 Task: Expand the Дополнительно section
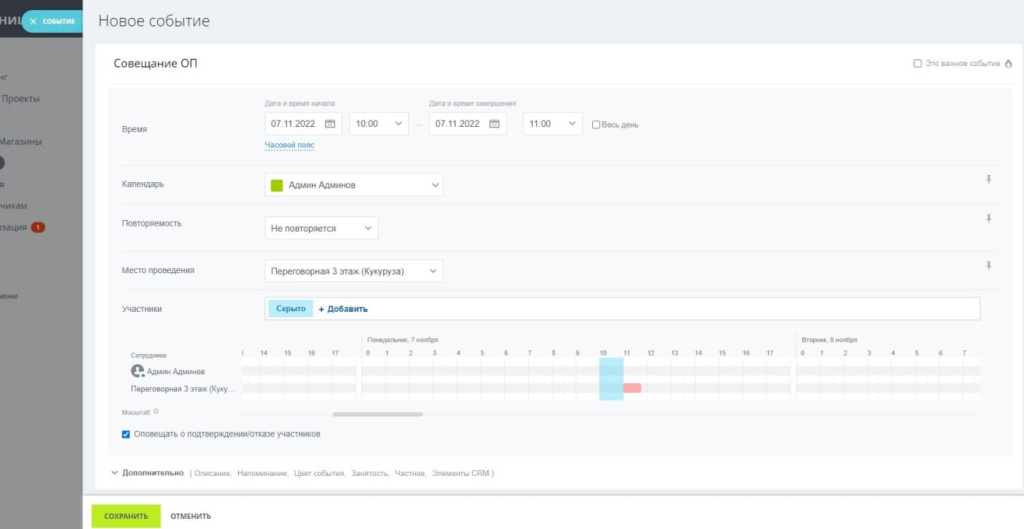click(146, 473)
